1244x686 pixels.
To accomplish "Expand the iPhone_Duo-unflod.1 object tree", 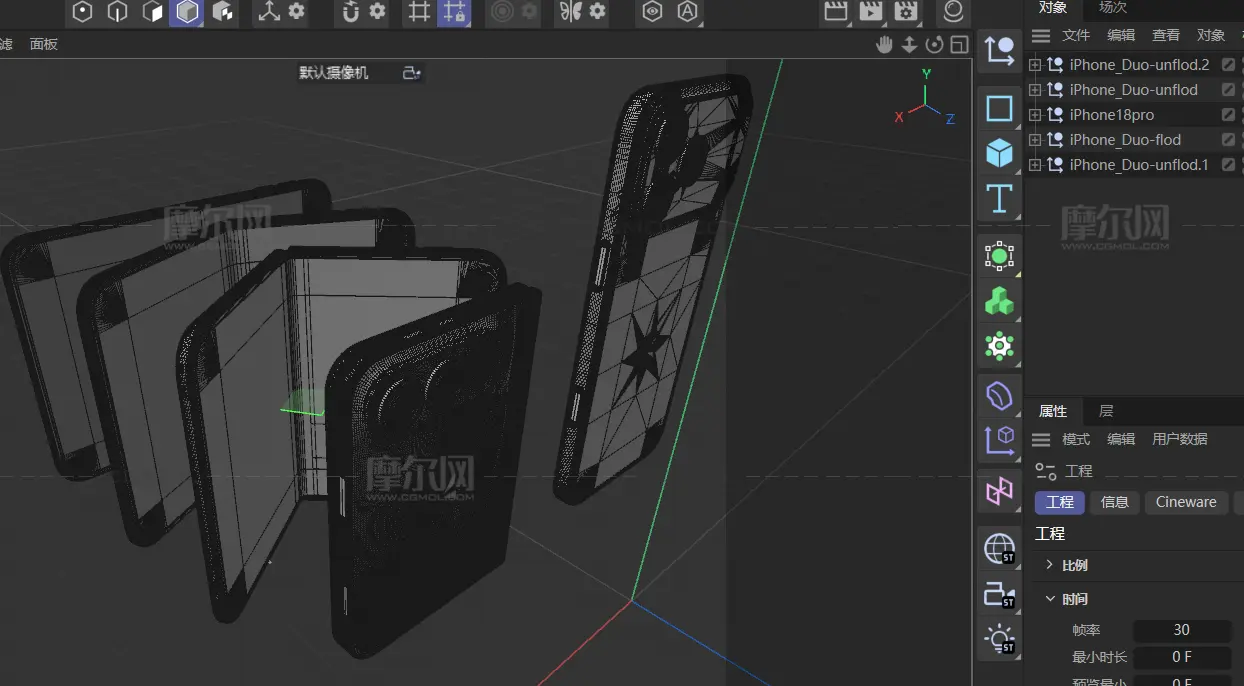I will pos(1035,165).
